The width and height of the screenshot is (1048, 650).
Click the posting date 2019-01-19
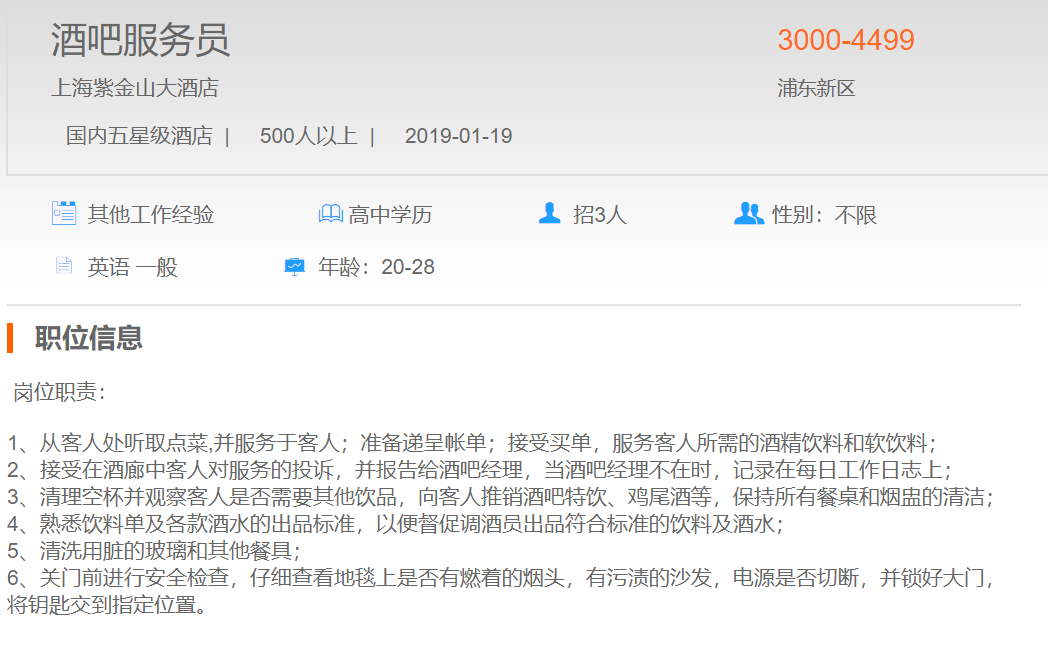coord(458,136)
